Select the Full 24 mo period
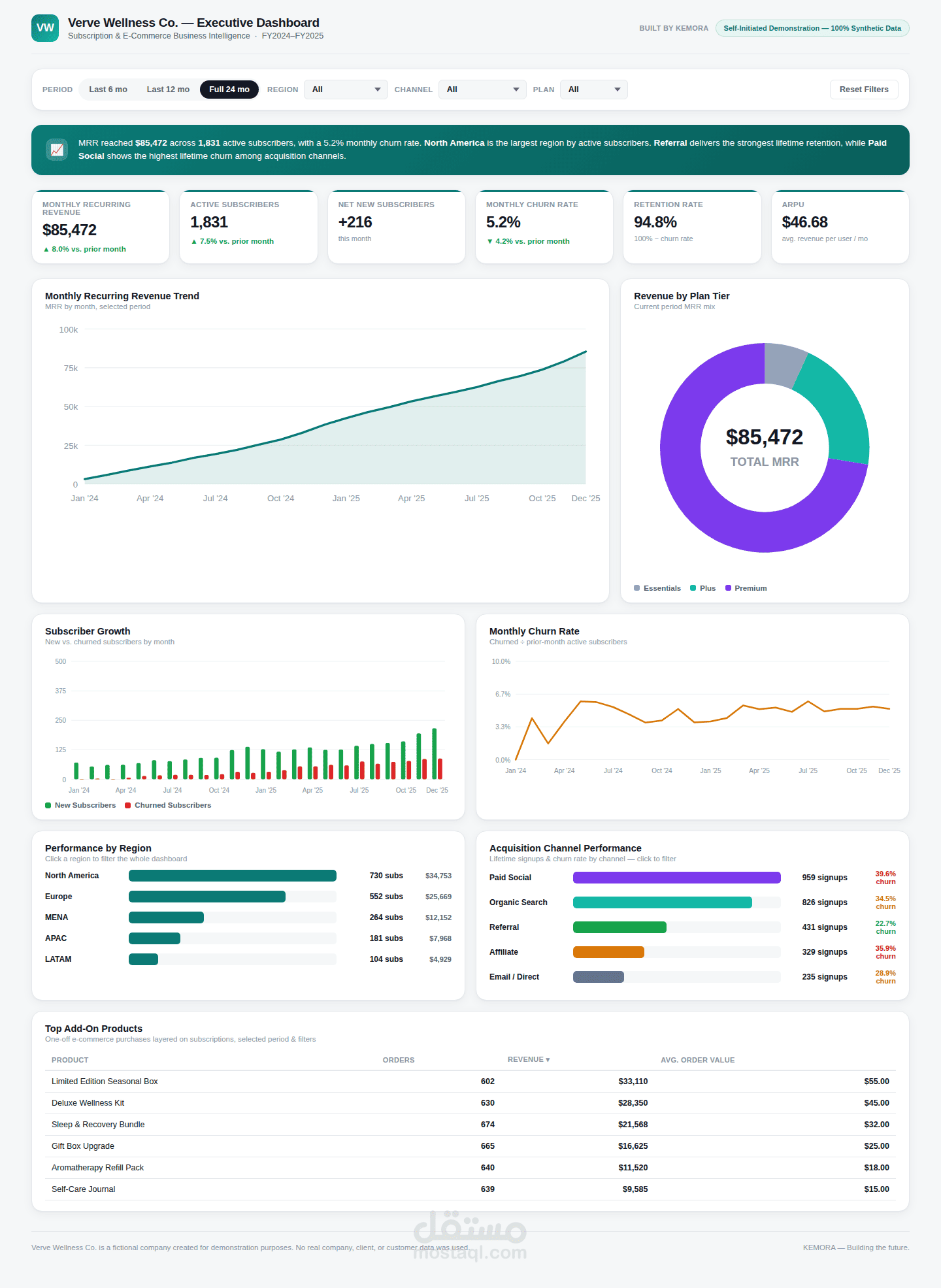941x1288 pixels. click(x=229, y=90)
